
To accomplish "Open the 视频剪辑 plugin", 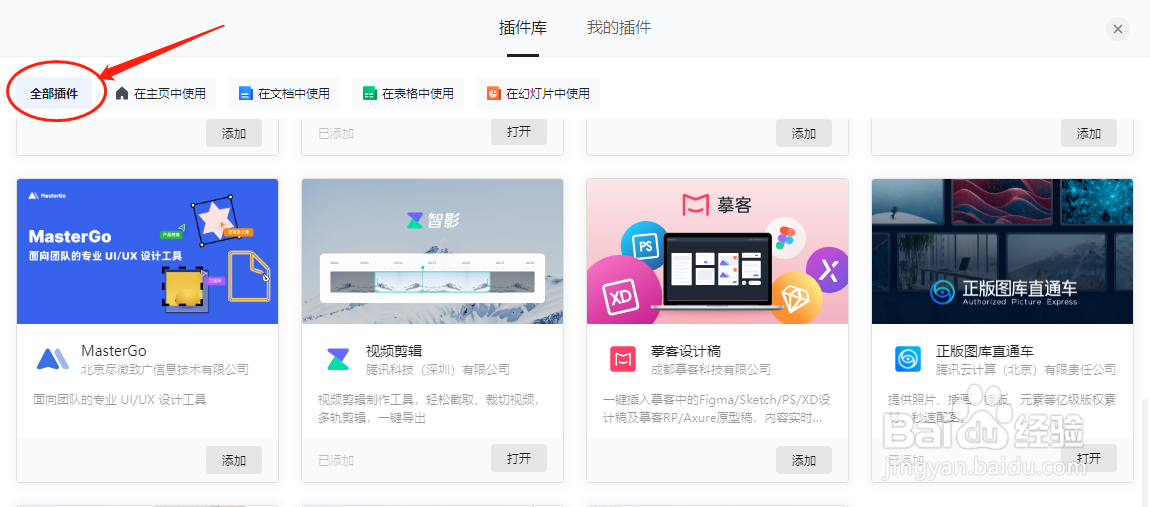I will point(519,459).
